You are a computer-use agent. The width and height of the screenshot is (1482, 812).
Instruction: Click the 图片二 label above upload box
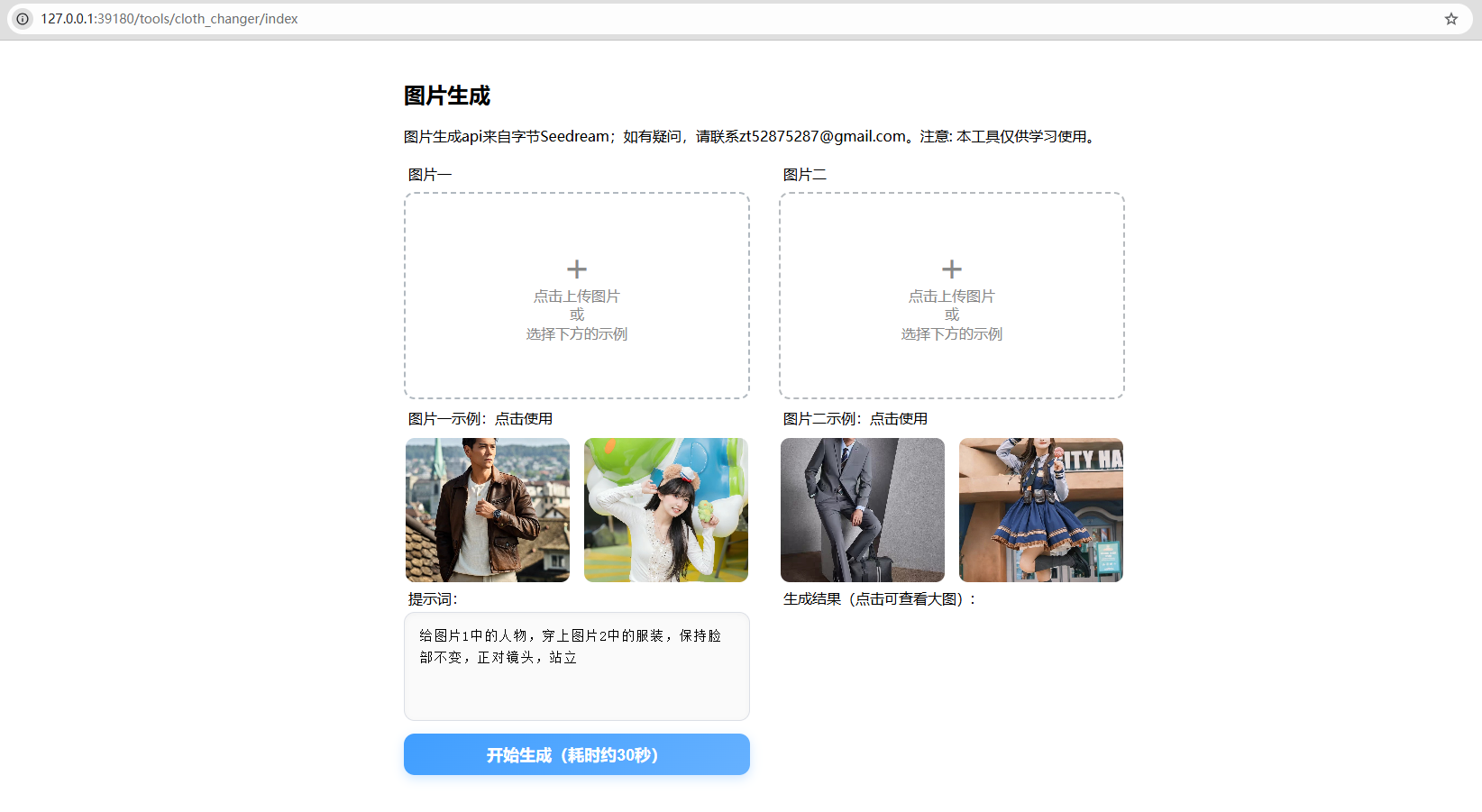point(805,175)
